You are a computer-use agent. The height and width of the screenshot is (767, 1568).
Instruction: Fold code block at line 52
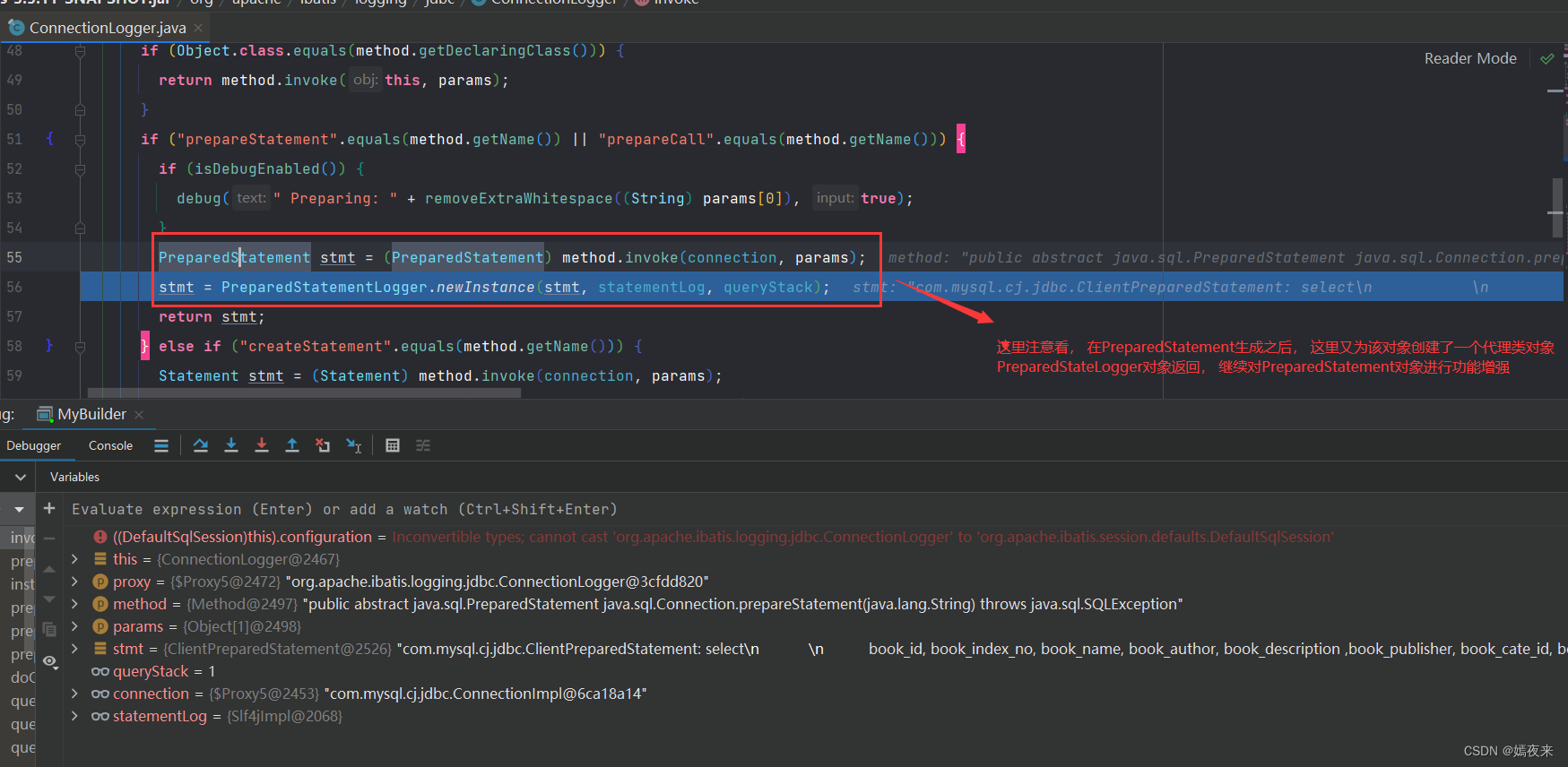tap(80, 169)
